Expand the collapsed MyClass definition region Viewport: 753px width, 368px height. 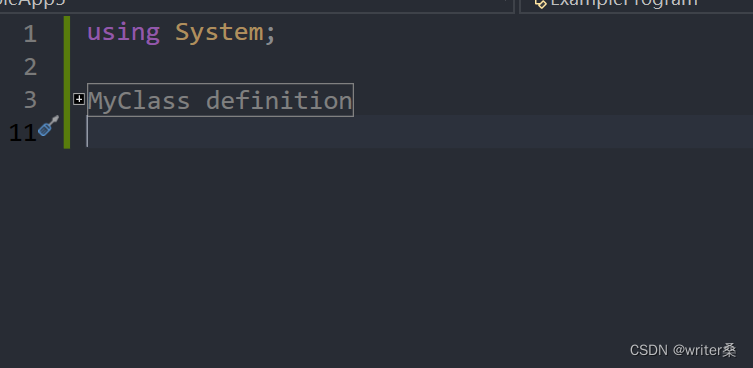[79, 99]
